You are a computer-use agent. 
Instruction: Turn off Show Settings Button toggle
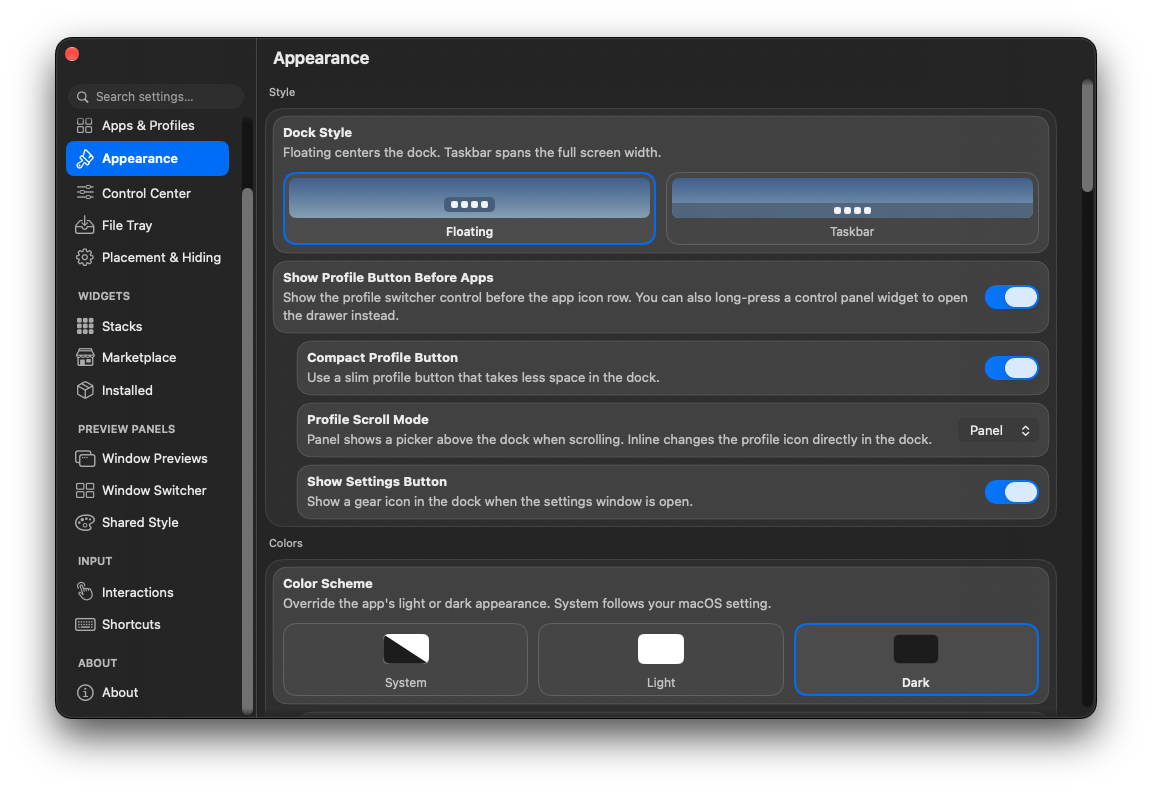tap(1011, 492)
